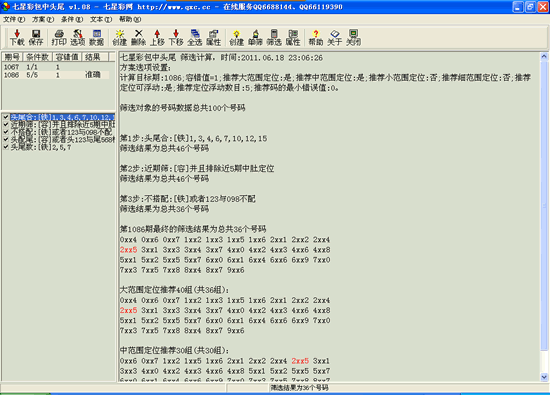
Task: Click the 属性 icon next to 筛选
Action: (293, 37)
